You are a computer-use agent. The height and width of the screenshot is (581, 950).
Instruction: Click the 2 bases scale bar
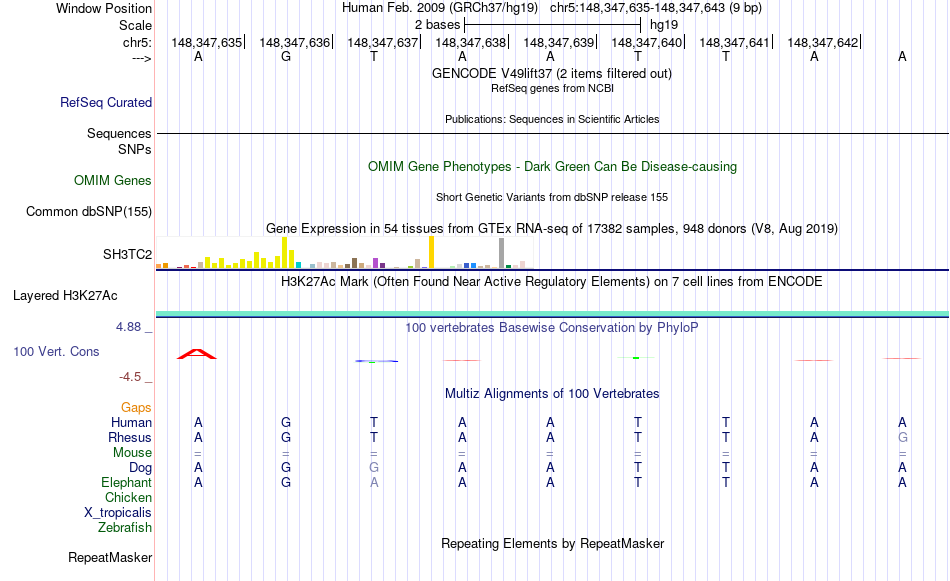coord(552,25)
